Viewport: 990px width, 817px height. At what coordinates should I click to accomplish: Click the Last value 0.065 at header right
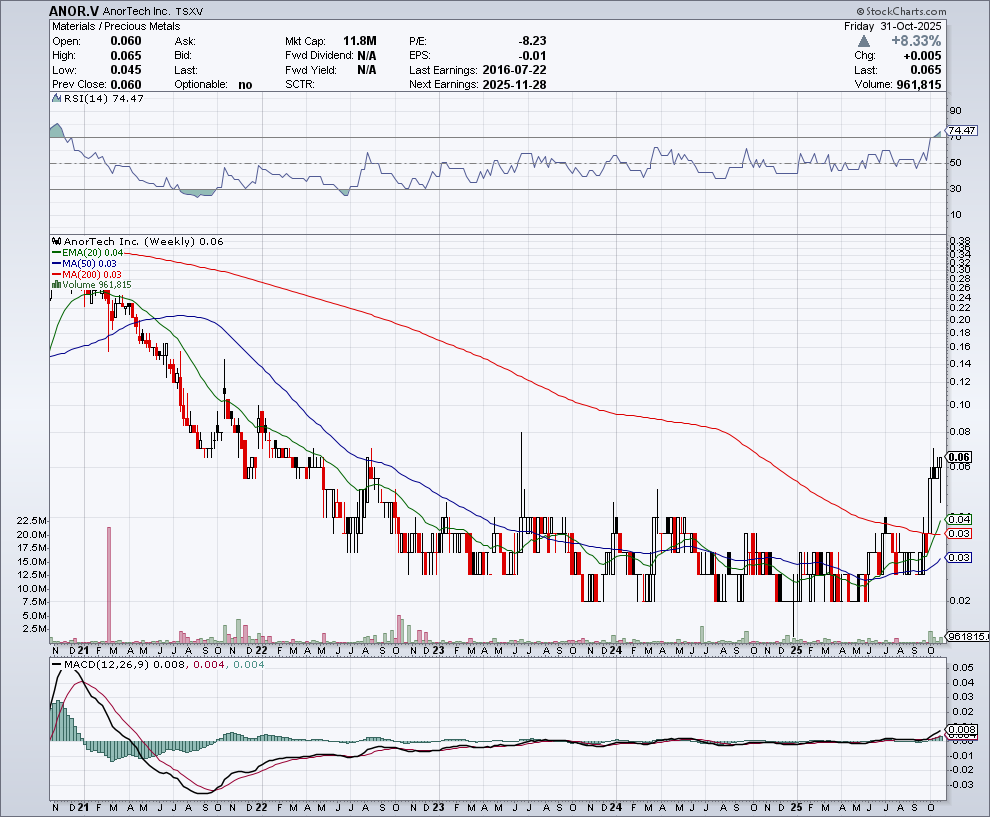point(926,70)
